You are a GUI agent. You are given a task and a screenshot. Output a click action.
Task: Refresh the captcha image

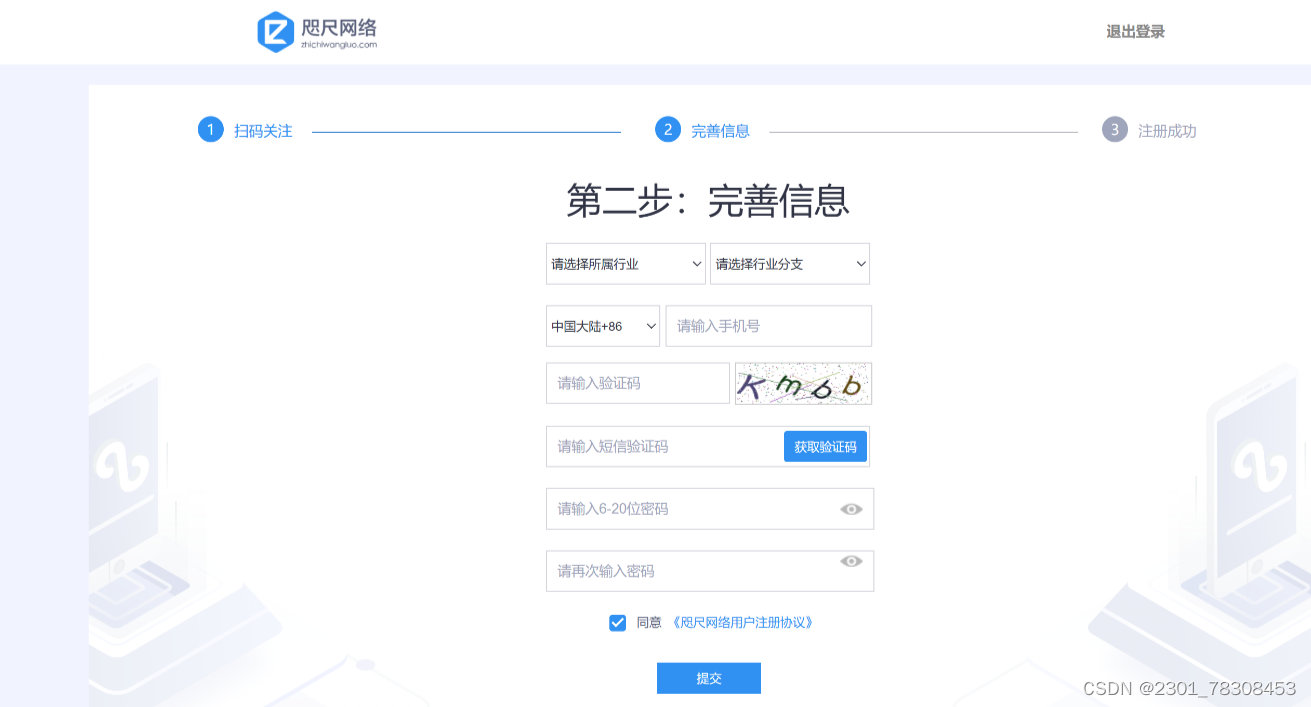[x=803, y=384]
